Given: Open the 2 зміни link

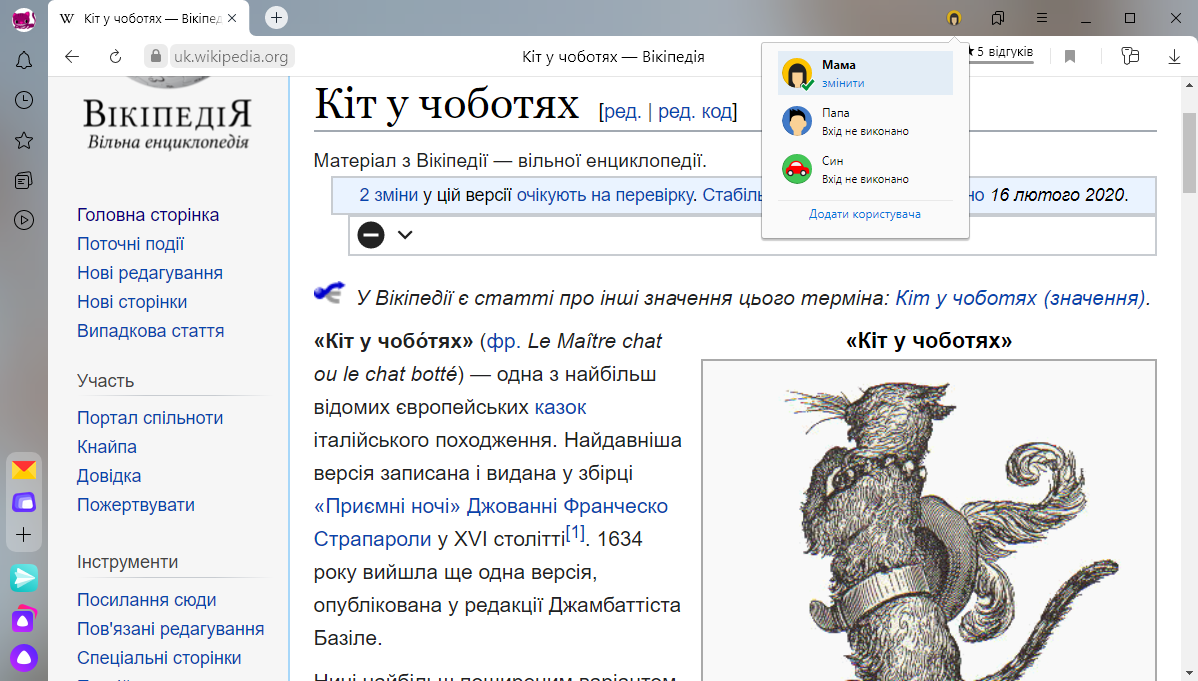Looking at the screenshot, I should pos(389,195).
